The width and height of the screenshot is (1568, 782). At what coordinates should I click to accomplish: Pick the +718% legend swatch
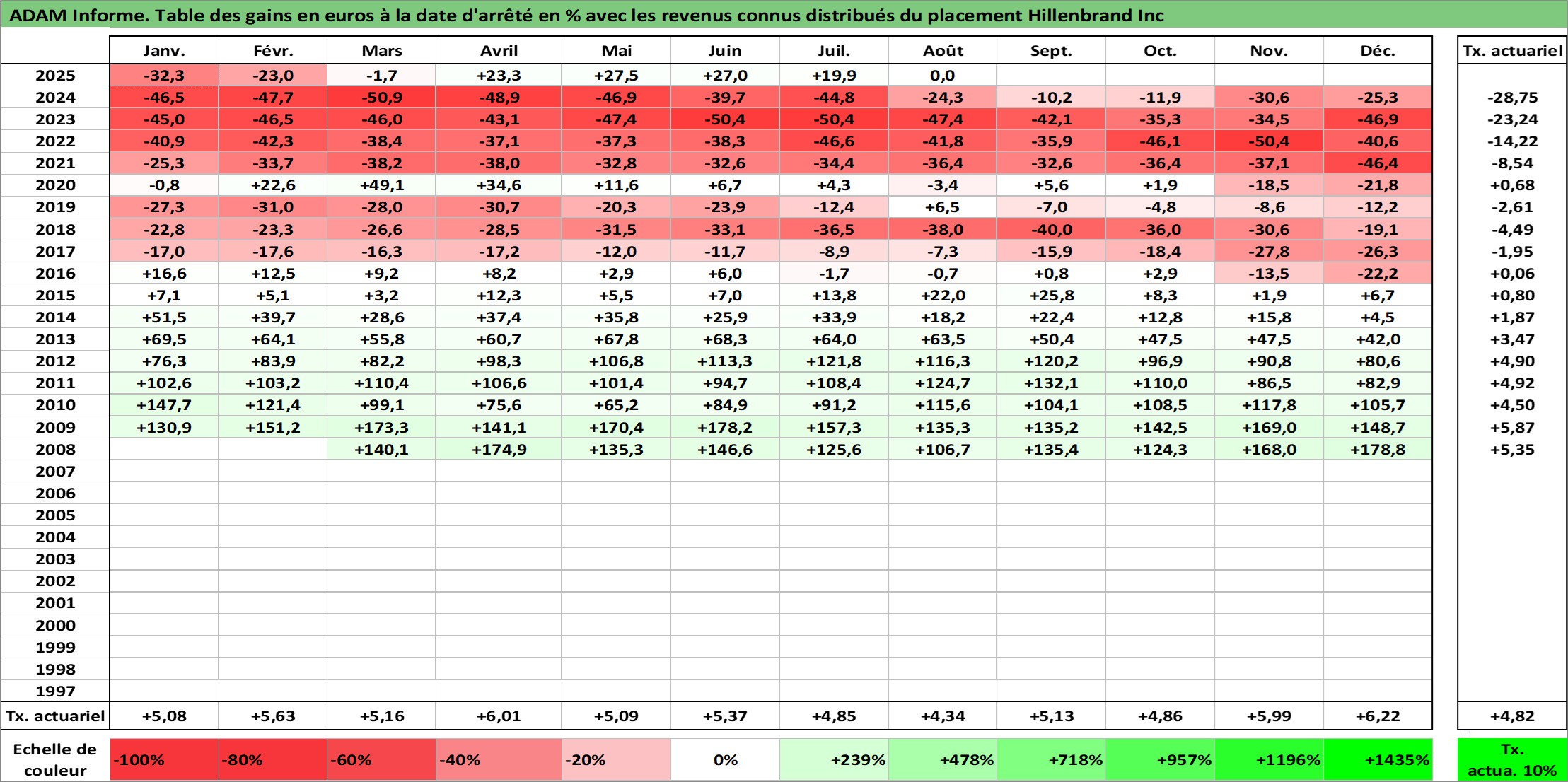point(1051,760)
